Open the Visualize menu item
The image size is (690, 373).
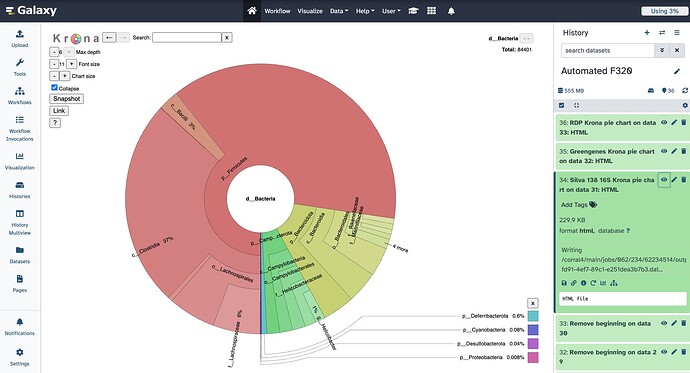click(310, 11)
